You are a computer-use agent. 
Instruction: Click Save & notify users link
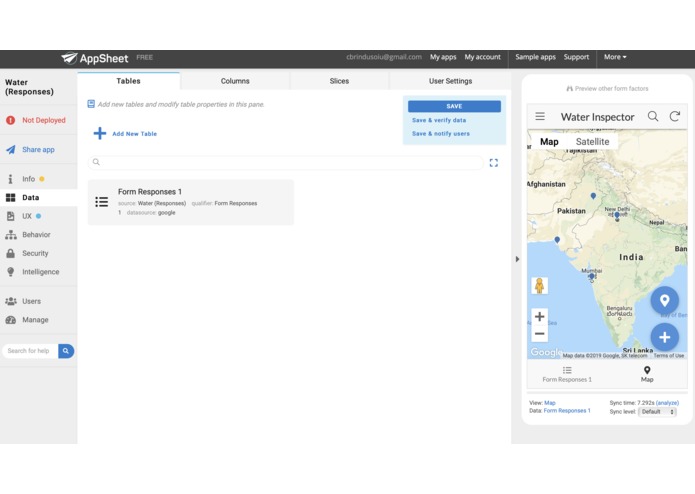pyautogui.click(x=441, y=133)
